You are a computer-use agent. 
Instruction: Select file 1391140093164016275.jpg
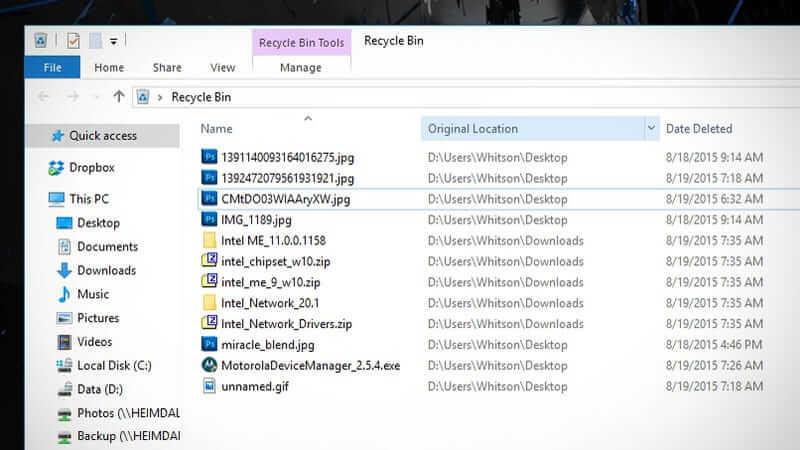point(287,158)
